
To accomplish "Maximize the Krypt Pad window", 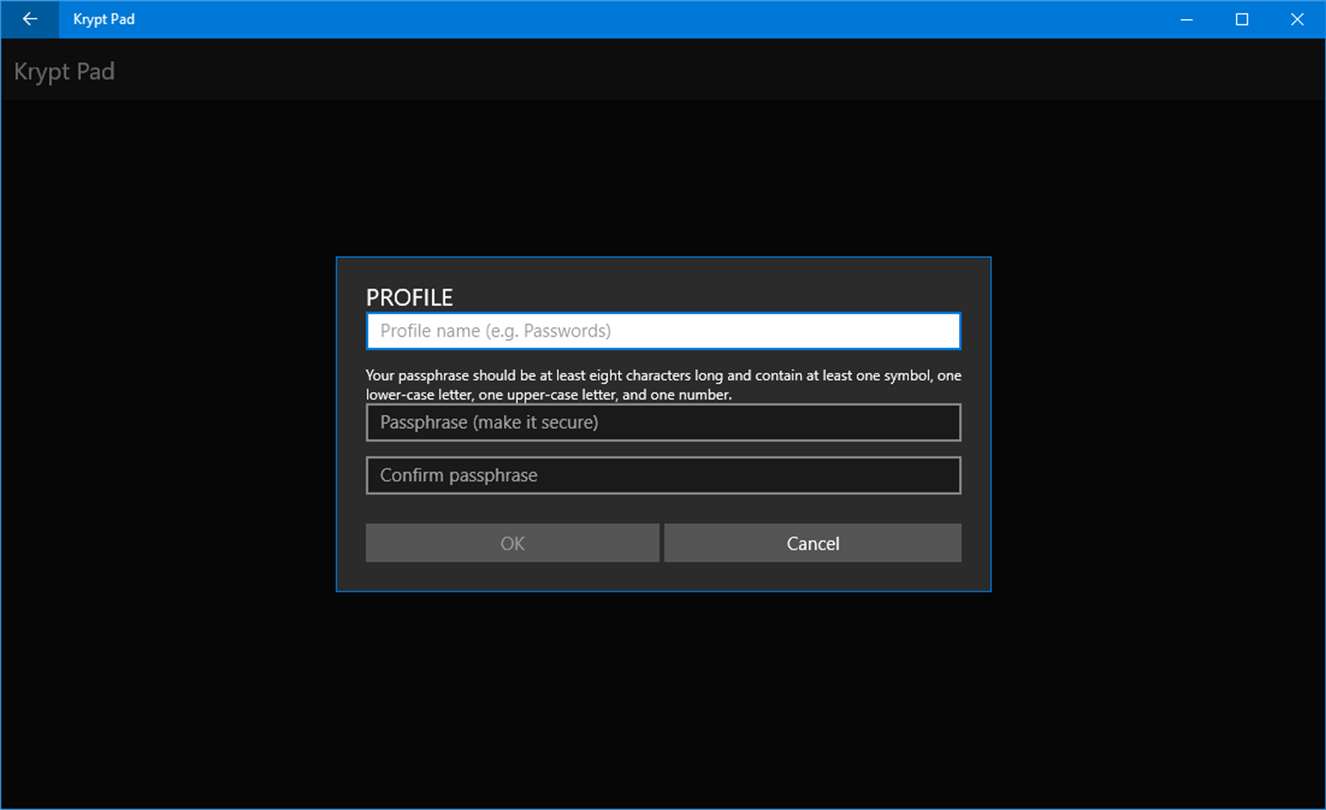I will (1242, 19).
